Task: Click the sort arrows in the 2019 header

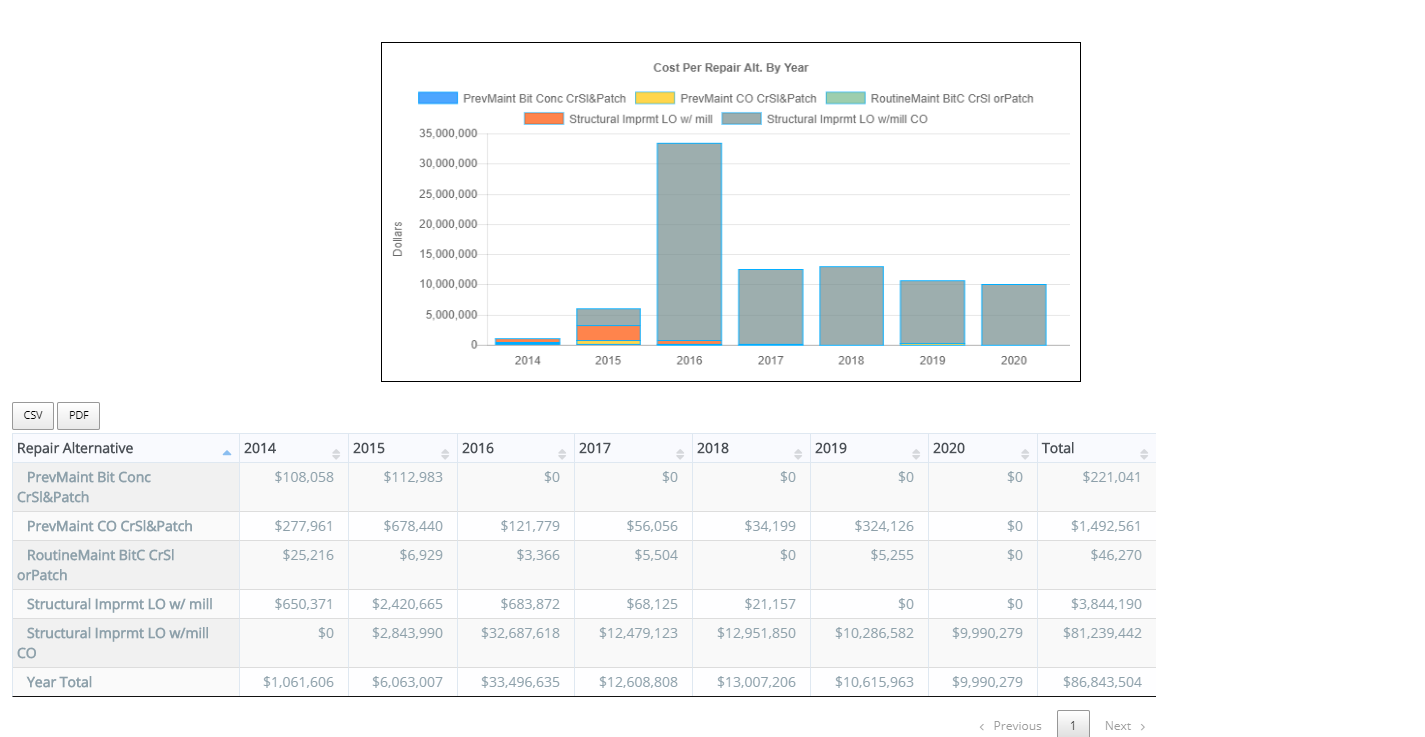Action: point(916,454)
